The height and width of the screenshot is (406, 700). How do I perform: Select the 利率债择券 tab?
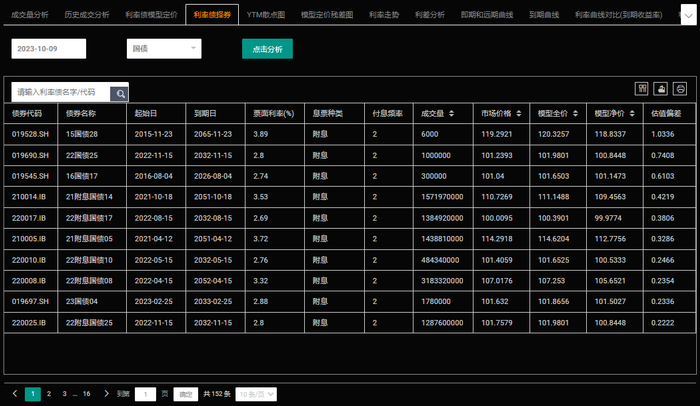pyautogui.click(x=212, y=15)
